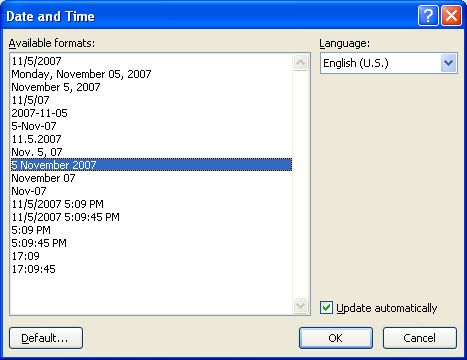Pick the 2007-11-05 format
The width and height of the screenshot is (467, 360).
pyautogui.click(x=151, y=113)
